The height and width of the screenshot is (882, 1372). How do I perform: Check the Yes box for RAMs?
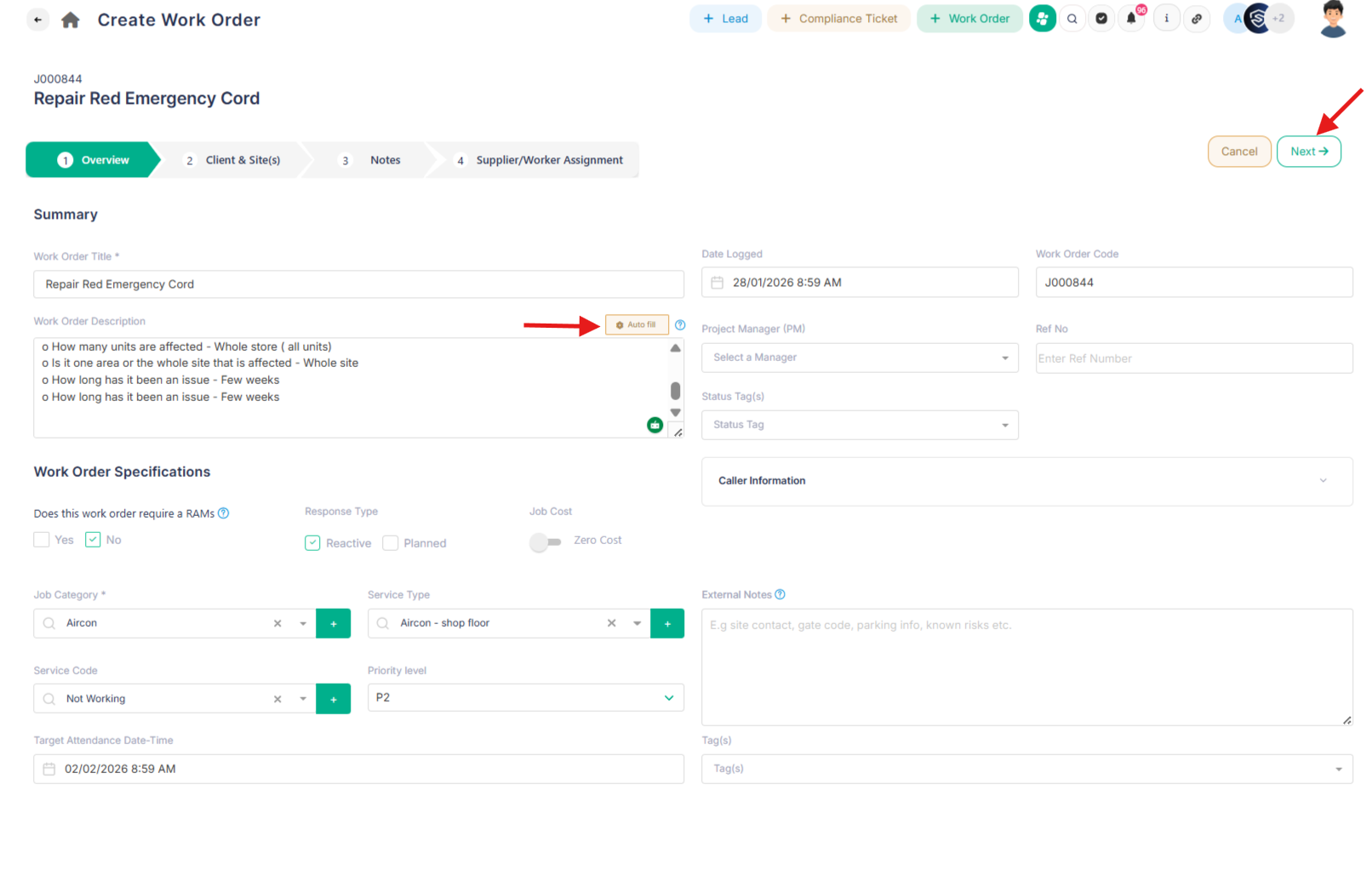(x=42, y=540)
